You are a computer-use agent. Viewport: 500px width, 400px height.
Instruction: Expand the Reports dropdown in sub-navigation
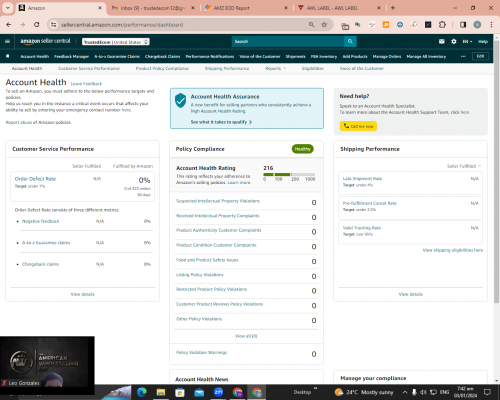point(276,68)
